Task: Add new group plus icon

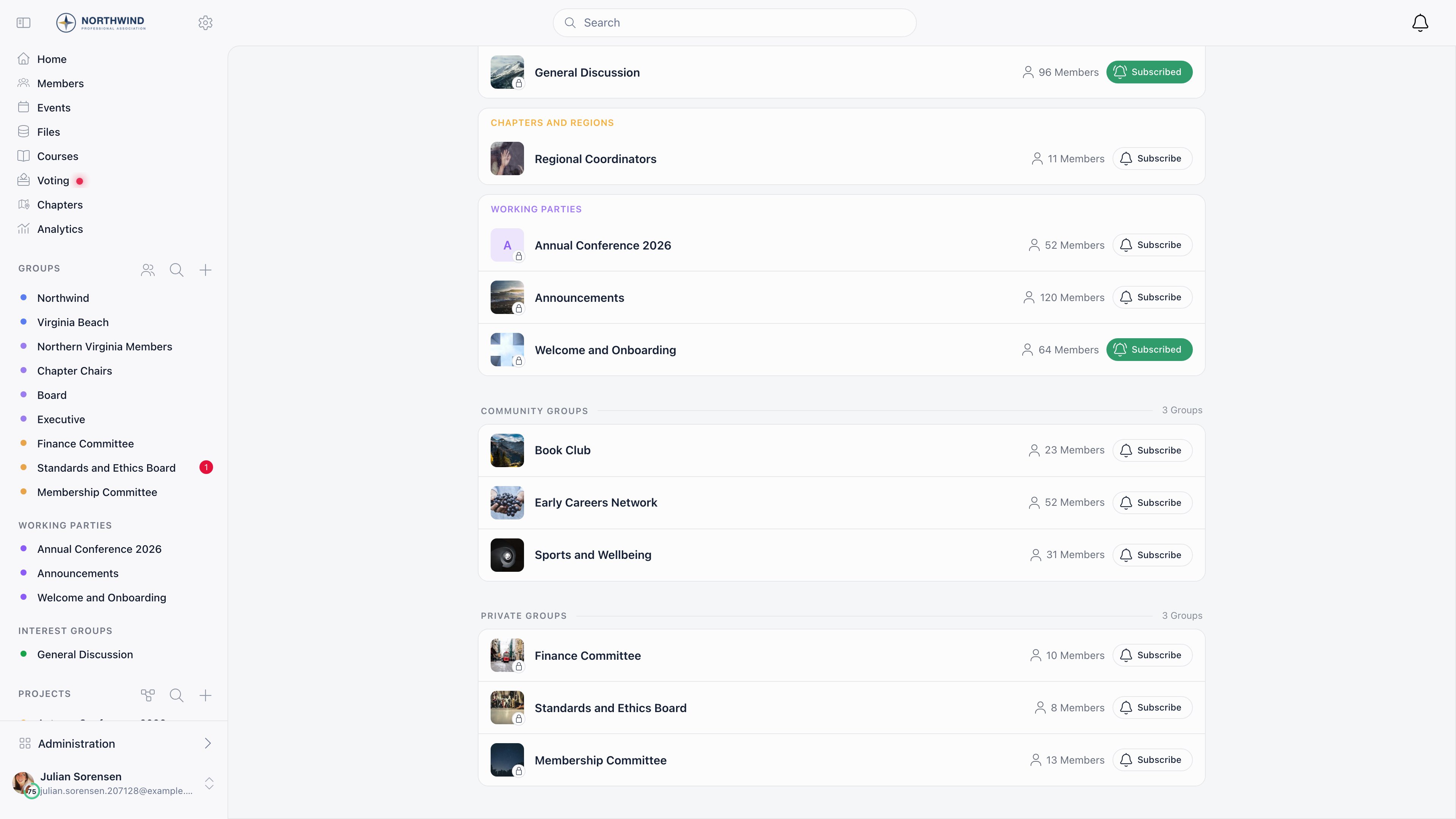Action: (x=205, y=270)
